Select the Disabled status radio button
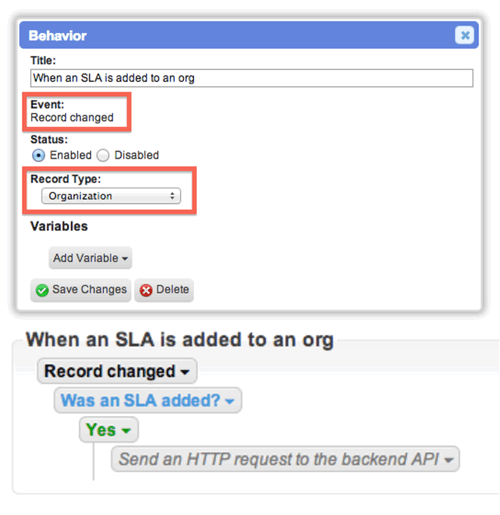This screenshot has height=515, width=500. tap(103, 155)
